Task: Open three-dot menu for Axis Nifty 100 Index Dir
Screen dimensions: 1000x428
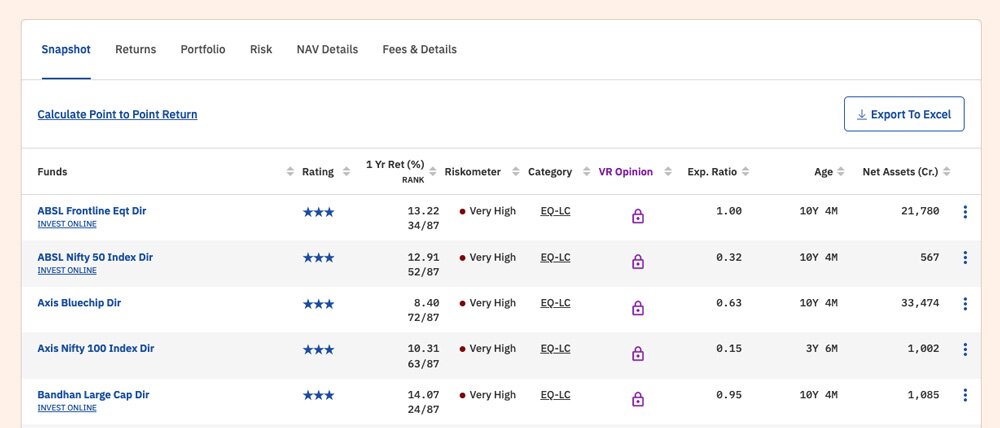Action: [x=965, y=349]
